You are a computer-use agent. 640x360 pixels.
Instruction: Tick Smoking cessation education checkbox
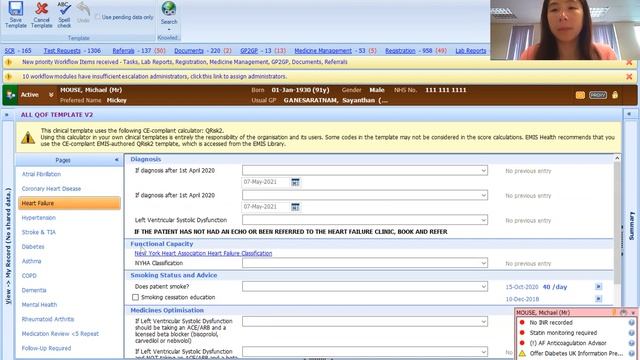136,298
